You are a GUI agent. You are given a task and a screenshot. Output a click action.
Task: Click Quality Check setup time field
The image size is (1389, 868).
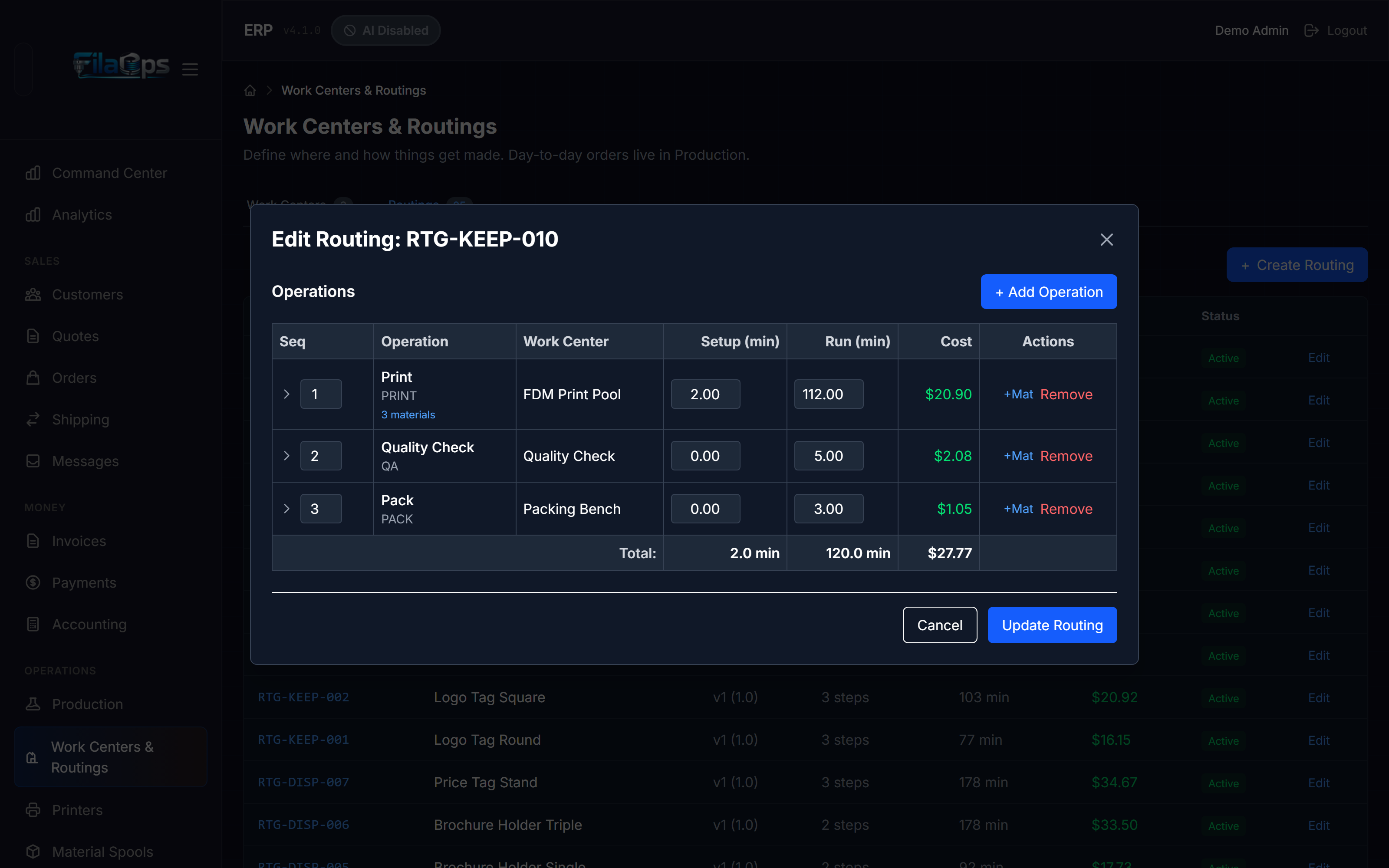705,456
